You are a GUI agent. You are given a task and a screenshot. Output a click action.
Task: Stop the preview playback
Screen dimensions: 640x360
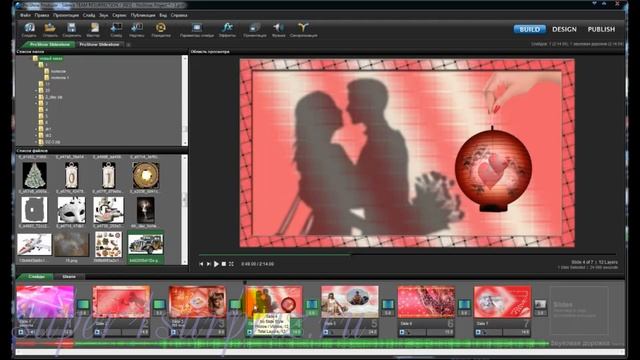point(224,264)
